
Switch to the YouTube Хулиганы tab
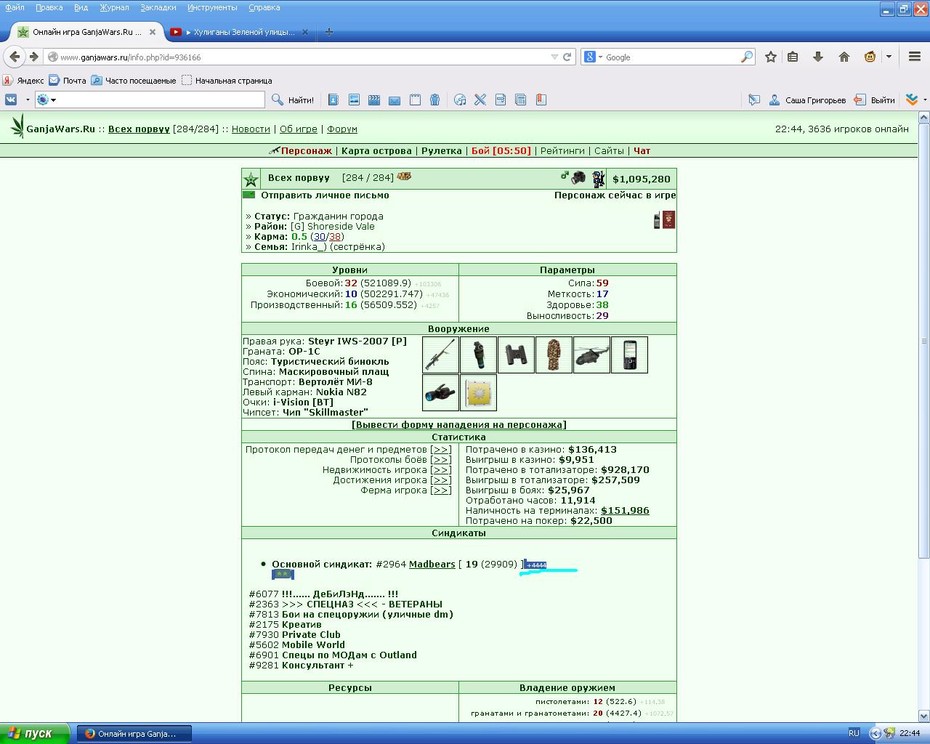point(241,32)
